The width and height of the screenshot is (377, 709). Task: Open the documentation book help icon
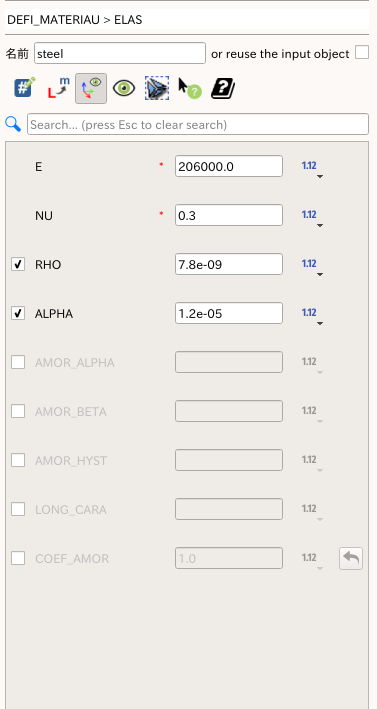[x=223, y=88]
